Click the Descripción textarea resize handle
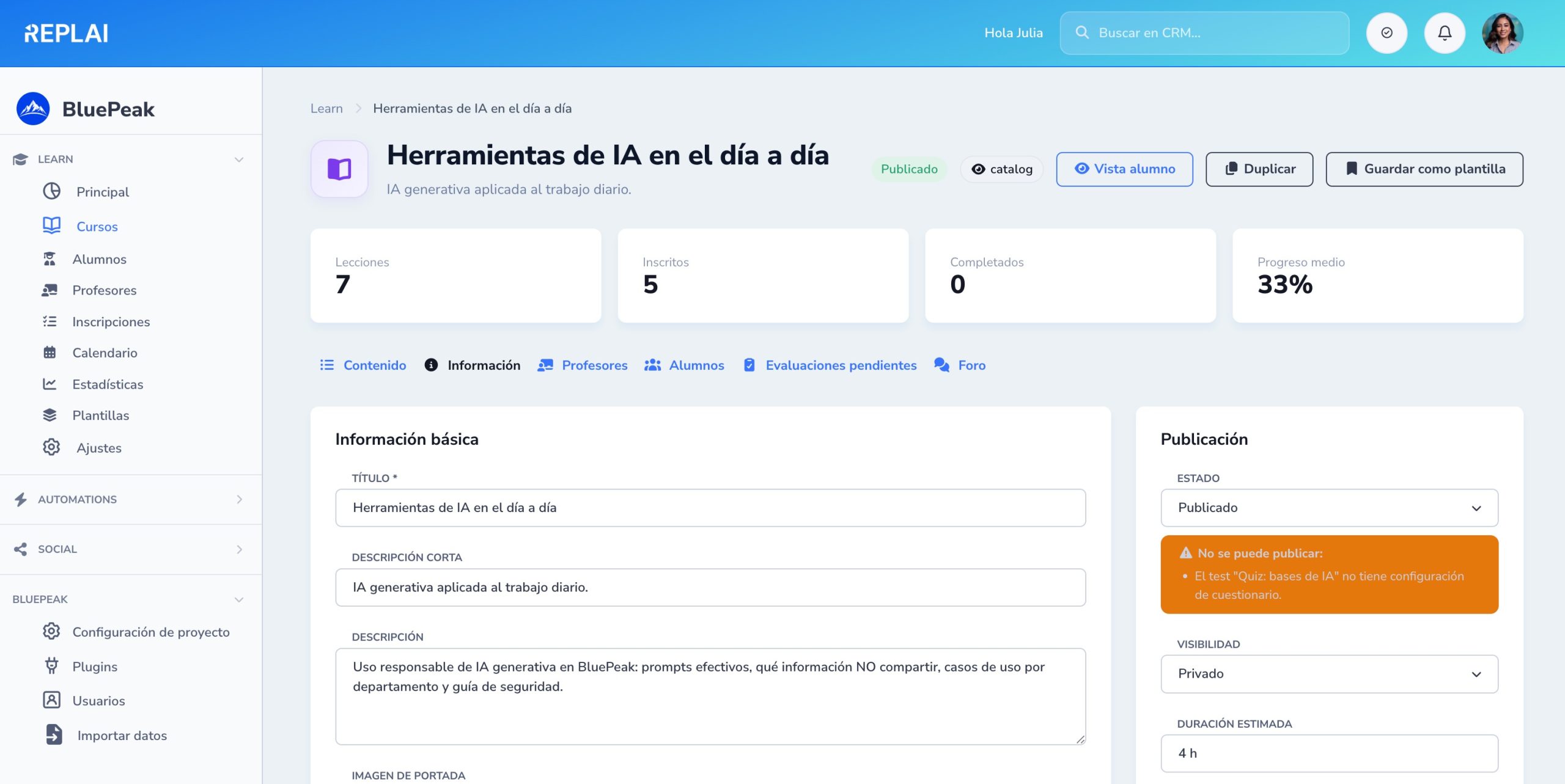The width and height of the screenshot is (1565, 784). click(1080, 739)
